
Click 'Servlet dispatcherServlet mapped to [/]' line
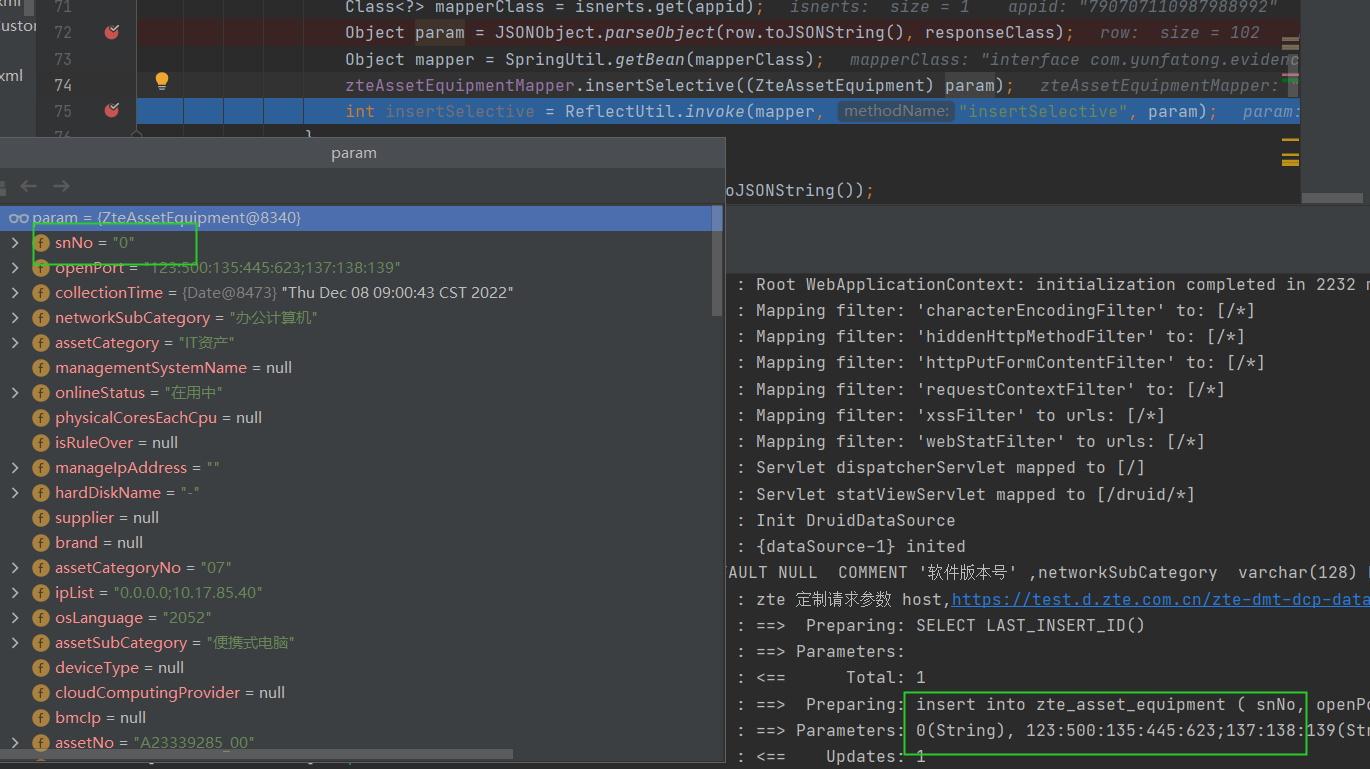(x=950, y=468)
